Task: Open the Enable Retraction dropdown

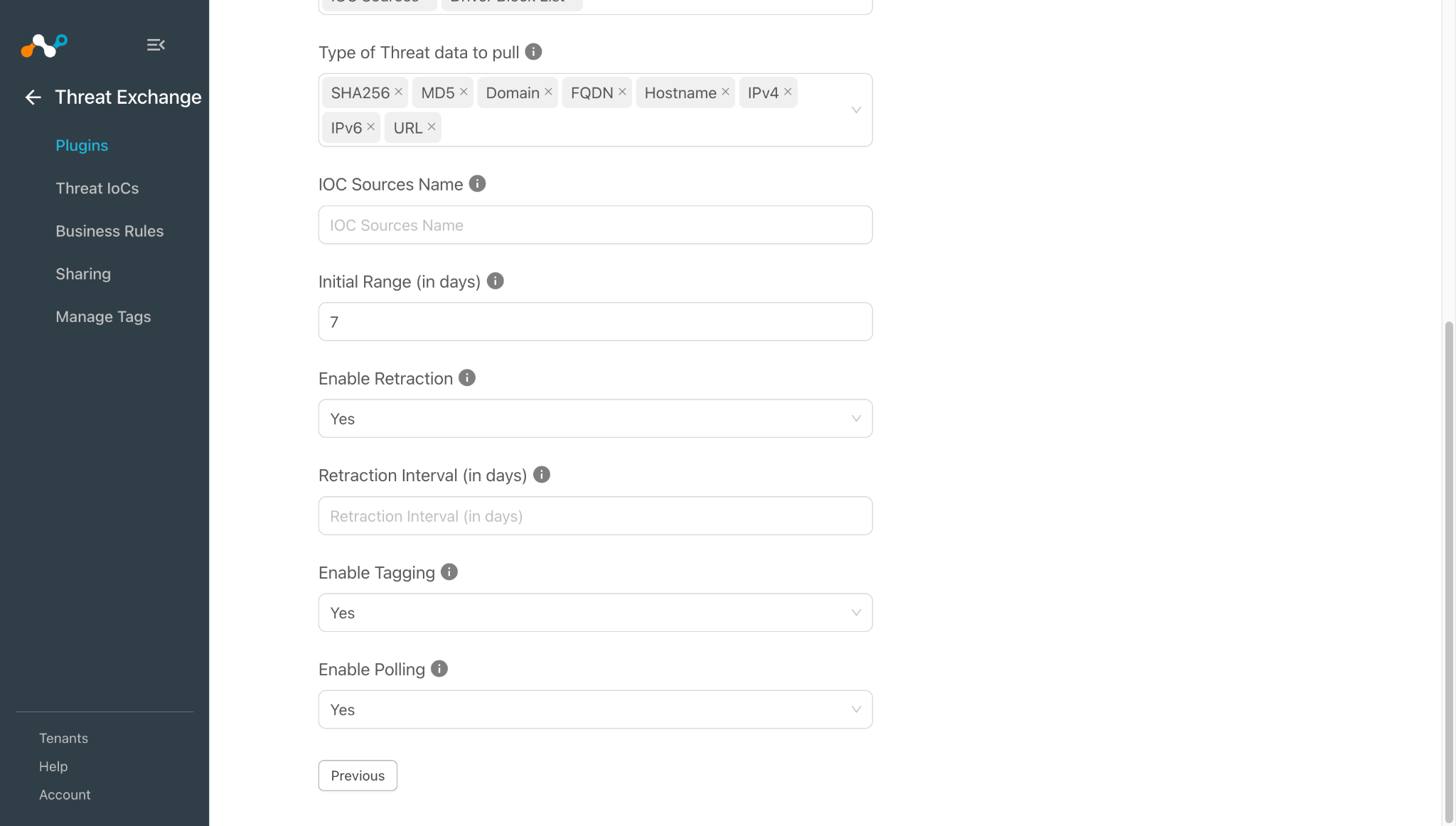Action: click(595, 419)
